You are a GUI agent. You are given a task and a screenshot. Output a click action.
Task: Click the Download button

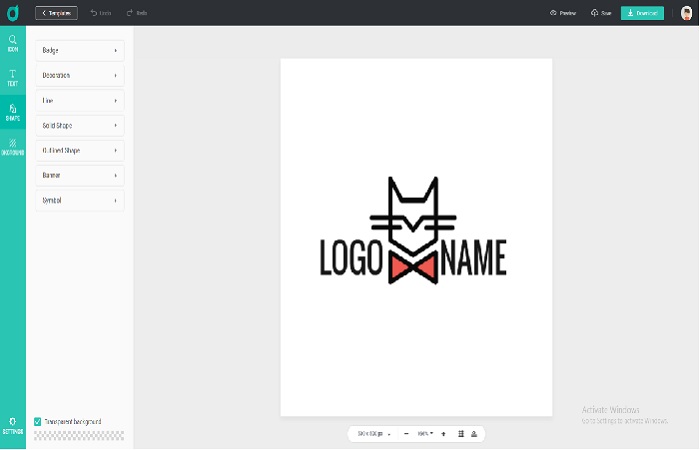pyautogui.click(x=642, y=13)
